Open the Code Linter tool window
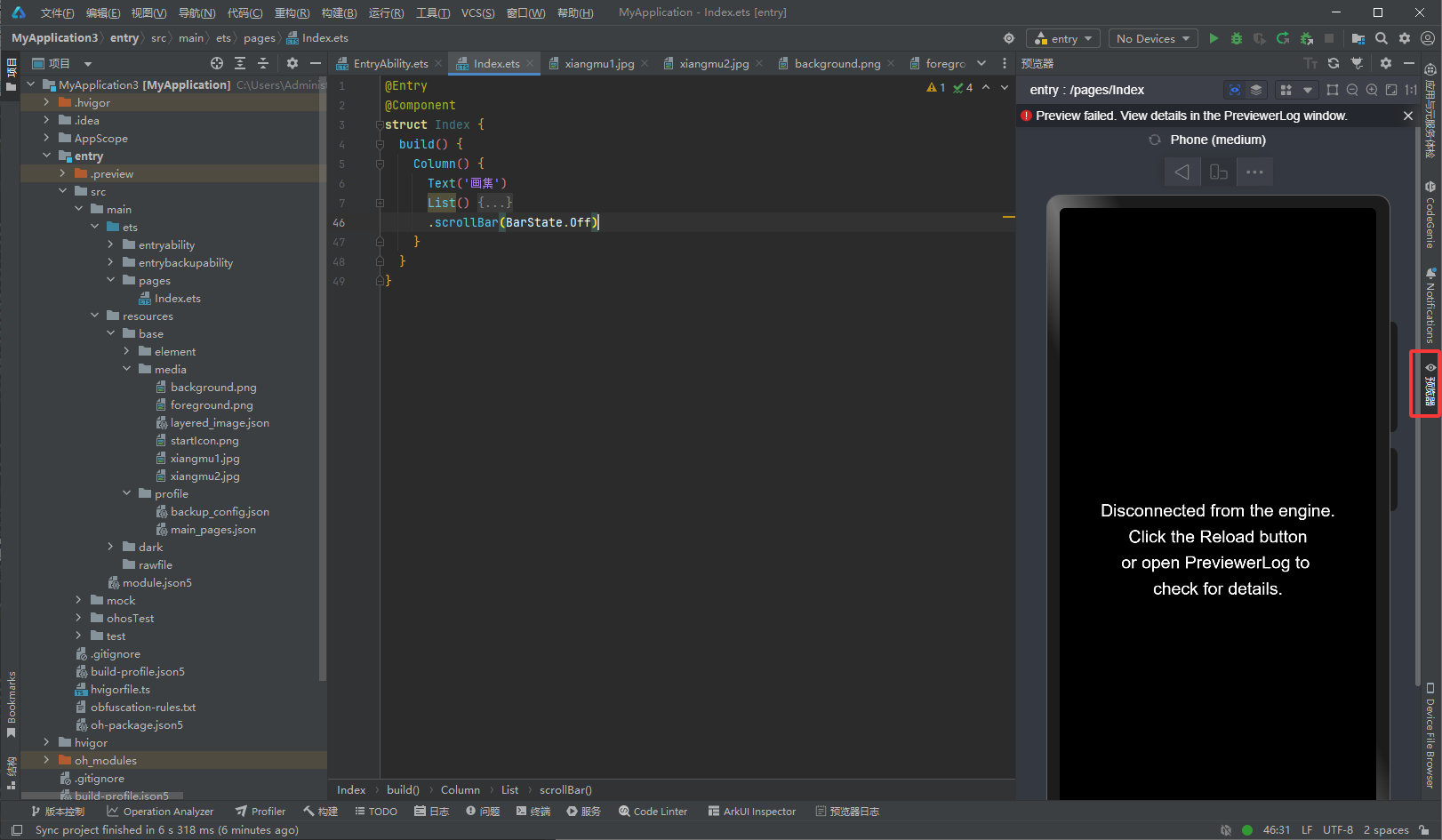Screen dimensions: 1442x840 click(x=653, y=811)
